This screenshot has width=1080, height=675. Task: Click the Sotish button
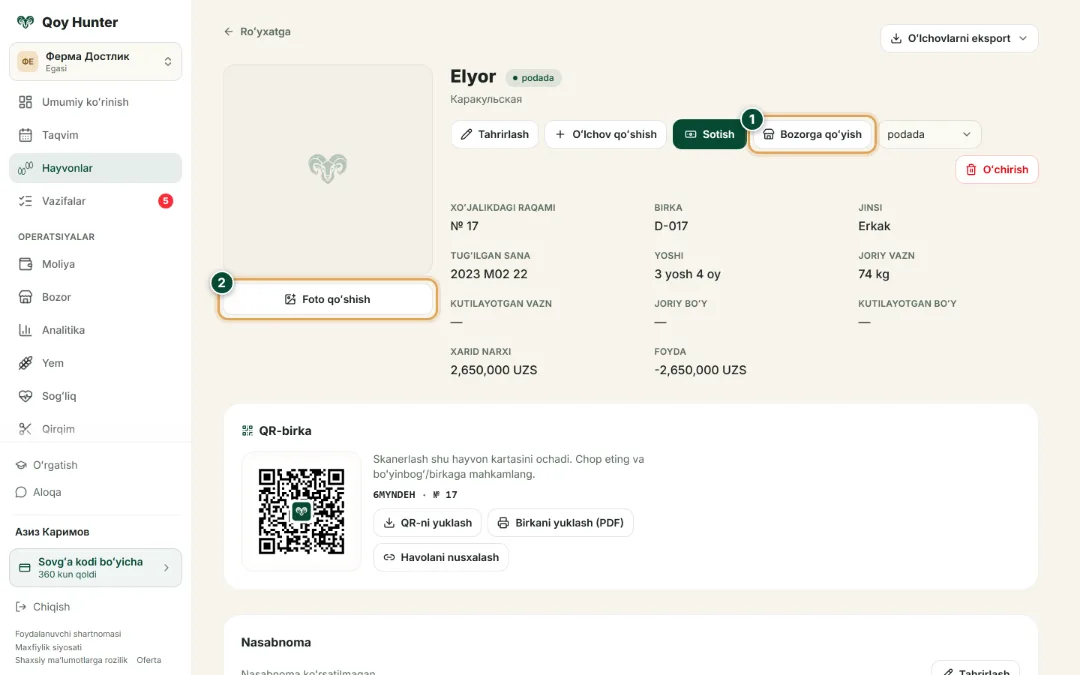point(709,134)
